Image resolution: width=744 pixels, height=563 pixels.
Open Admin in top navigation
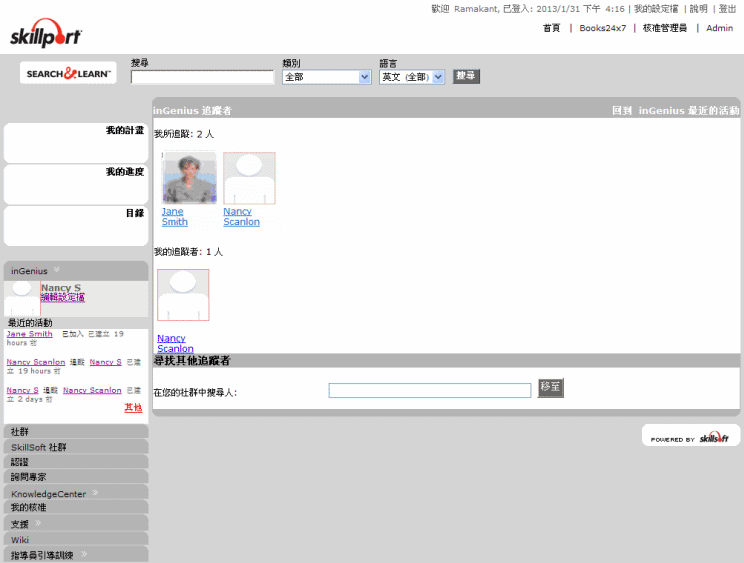point(719,28)
